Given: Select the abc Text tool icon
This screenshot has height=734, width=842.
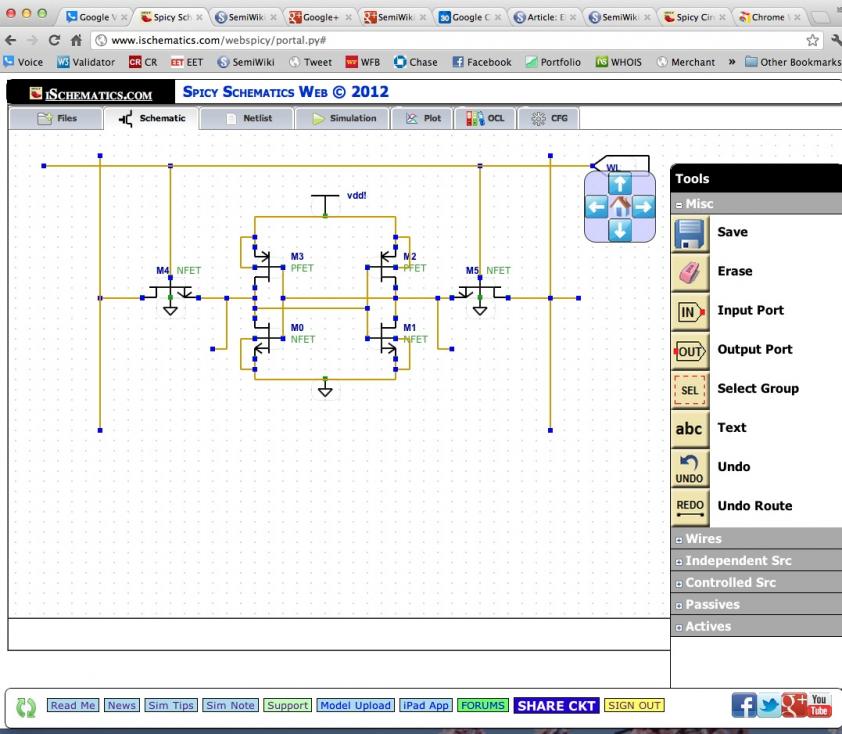Looking at the screenshot, I should pos(690,430).
